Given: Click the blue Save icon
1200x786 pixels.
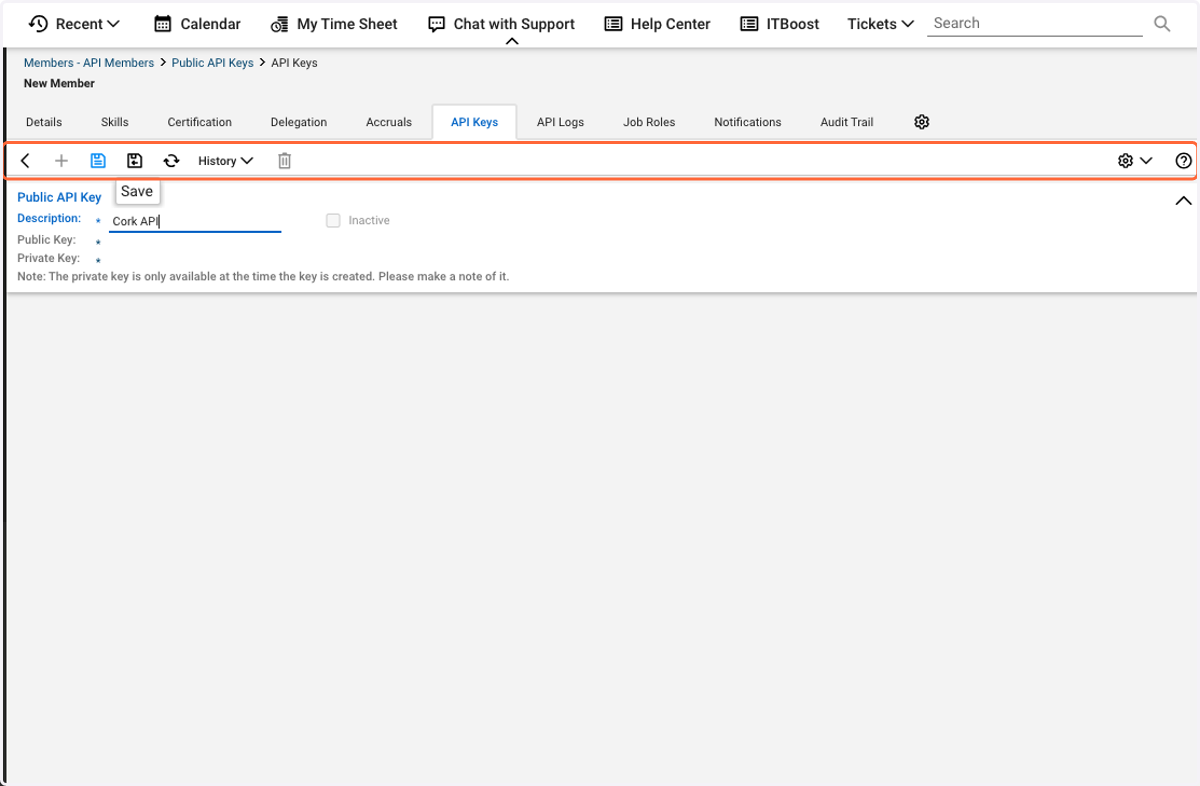Looking at the screenshot, I should [x=98, y=161].
